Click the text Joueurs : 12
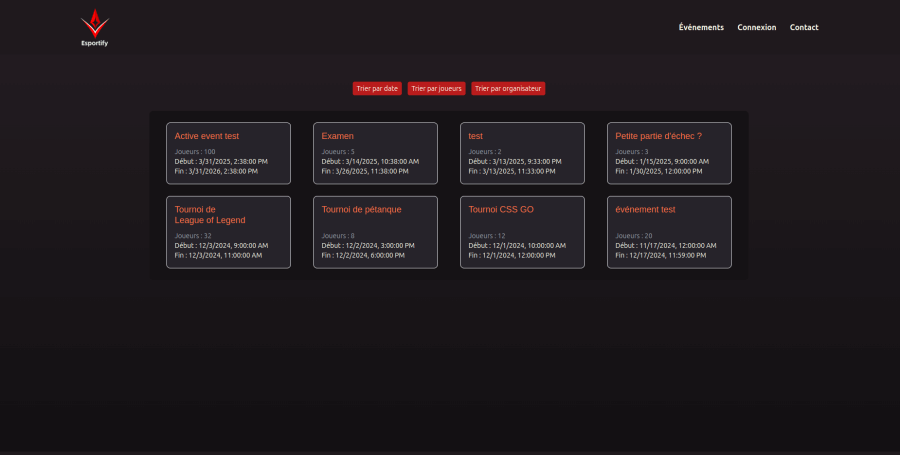The image size is (900, 455). [487, 235]
